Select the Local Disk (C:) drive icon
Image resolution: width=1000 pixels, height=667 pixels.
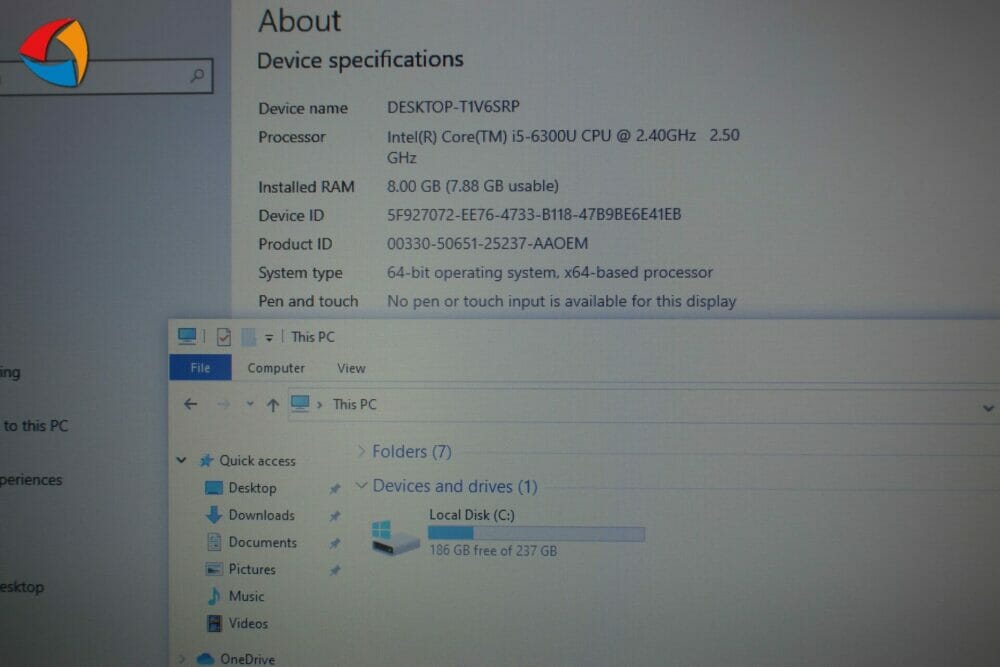[395, 537]
